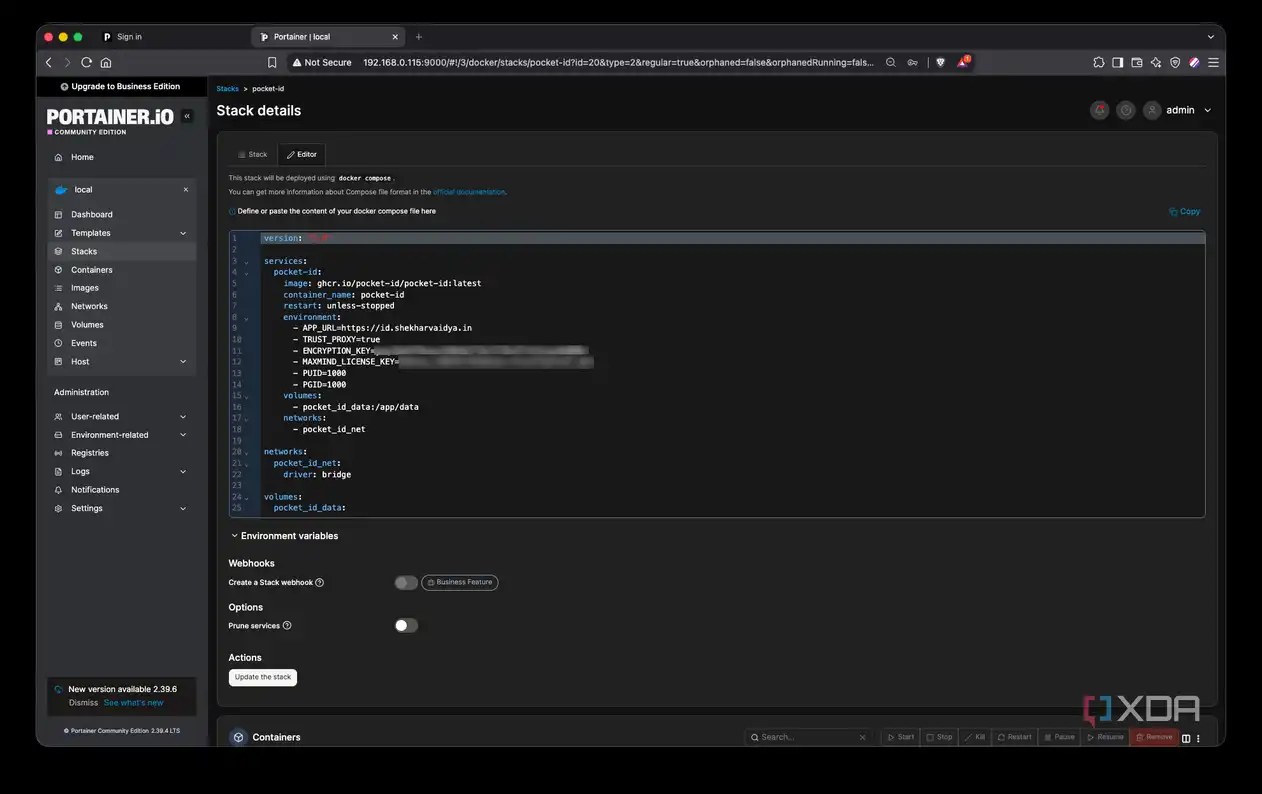
Task: Click the Brave Rewards triangle icon
Action: tap(963, 62)
